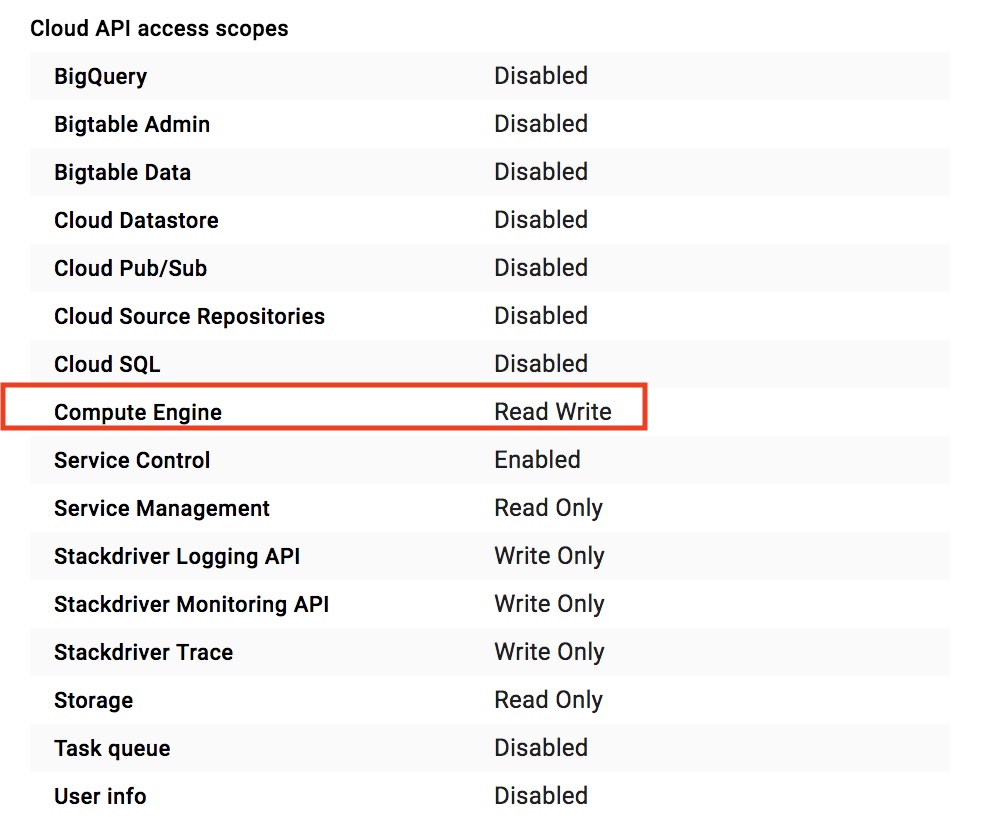Click 'Read Only' value for Storage
This screenshot has height=836, width=1006.
(x=549, y=700)
